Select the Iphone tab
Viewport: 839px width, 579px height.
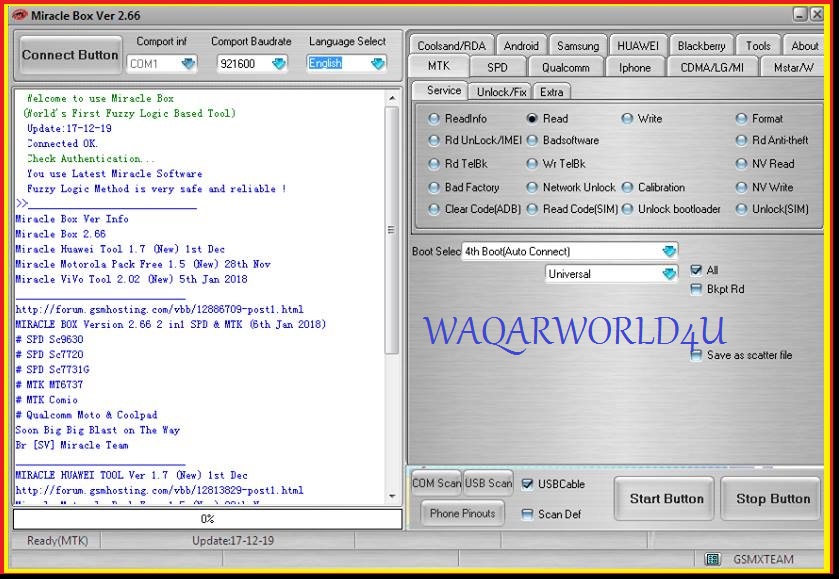(x=635, y=67)
